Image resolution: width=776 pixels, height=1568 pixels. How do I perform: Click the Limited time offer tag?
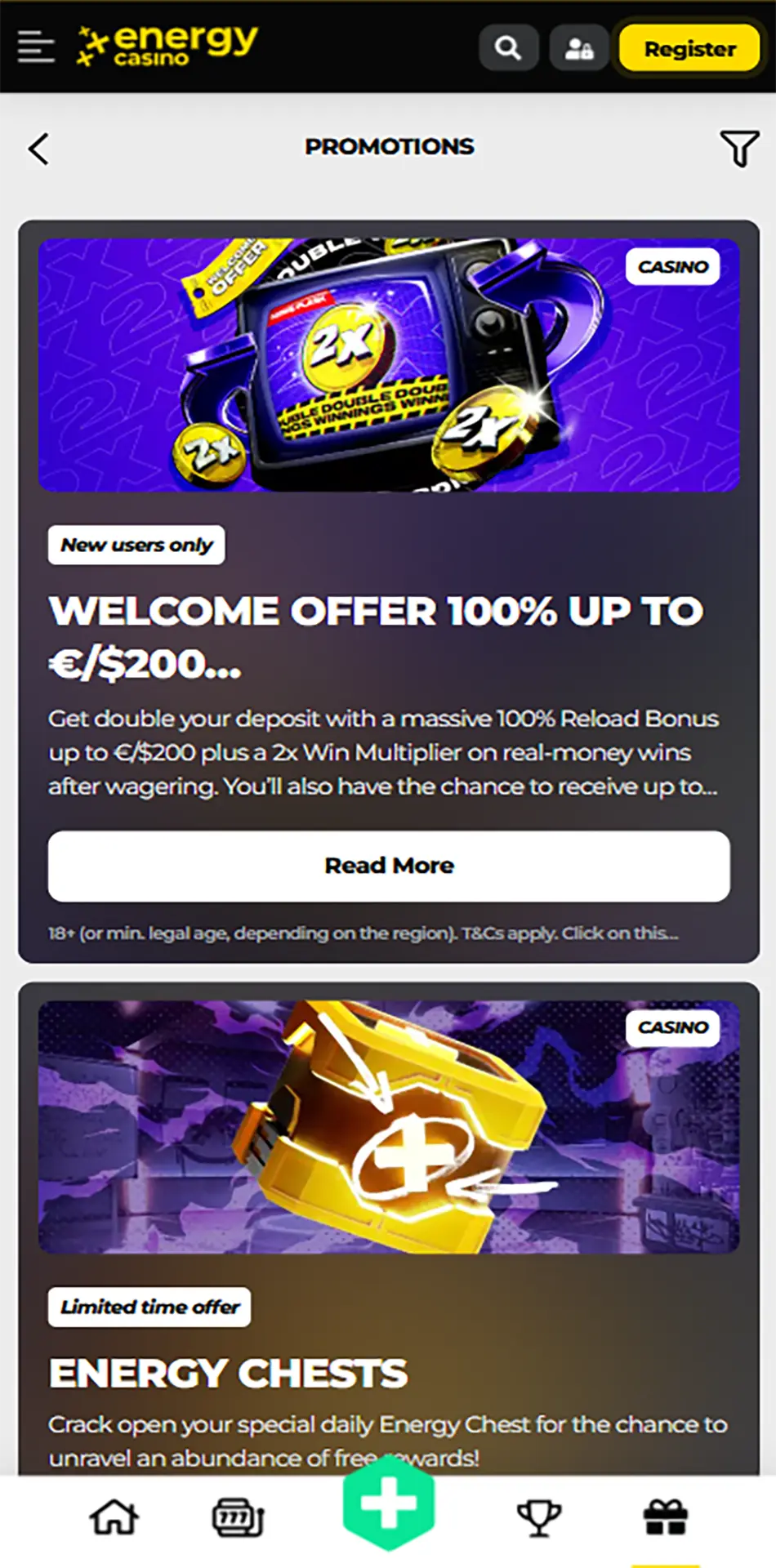pyautogui.click(x=149, y=1307)
